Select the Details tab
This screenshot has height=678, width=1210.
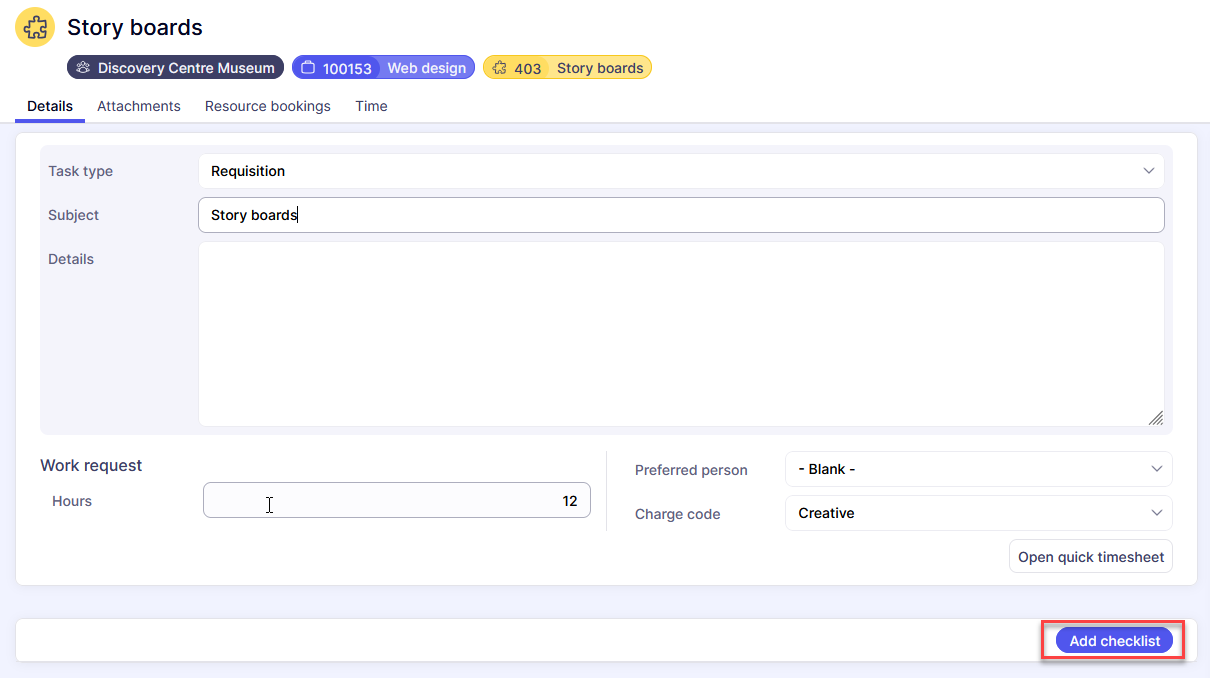(50, 106)
